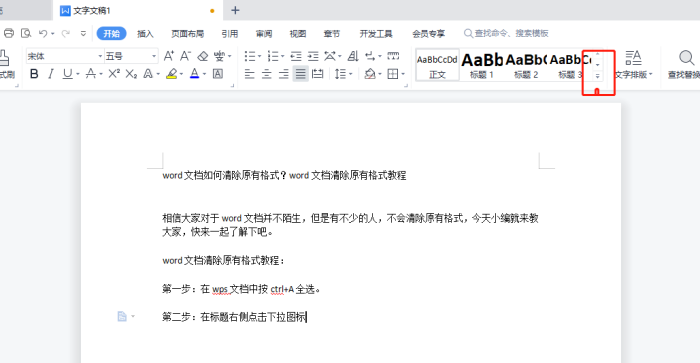This screenshot has width=700, height=363.
Task: Switch to the 页面布局 tab
Action: (188, 33)
